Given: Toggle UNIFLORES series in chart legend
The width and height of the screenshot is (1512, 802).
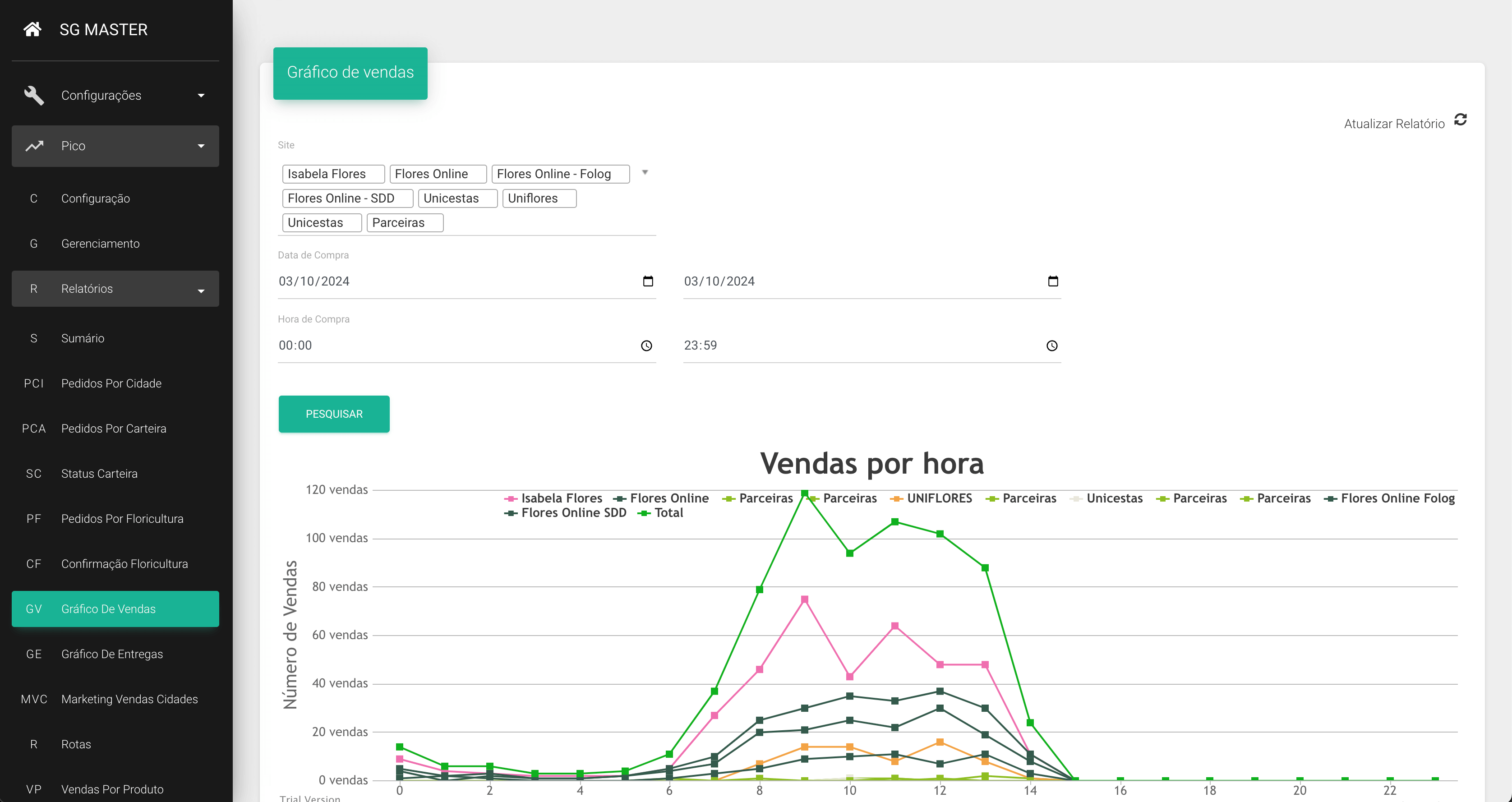Looking at the screenshot, I should [x=939, y=498].
